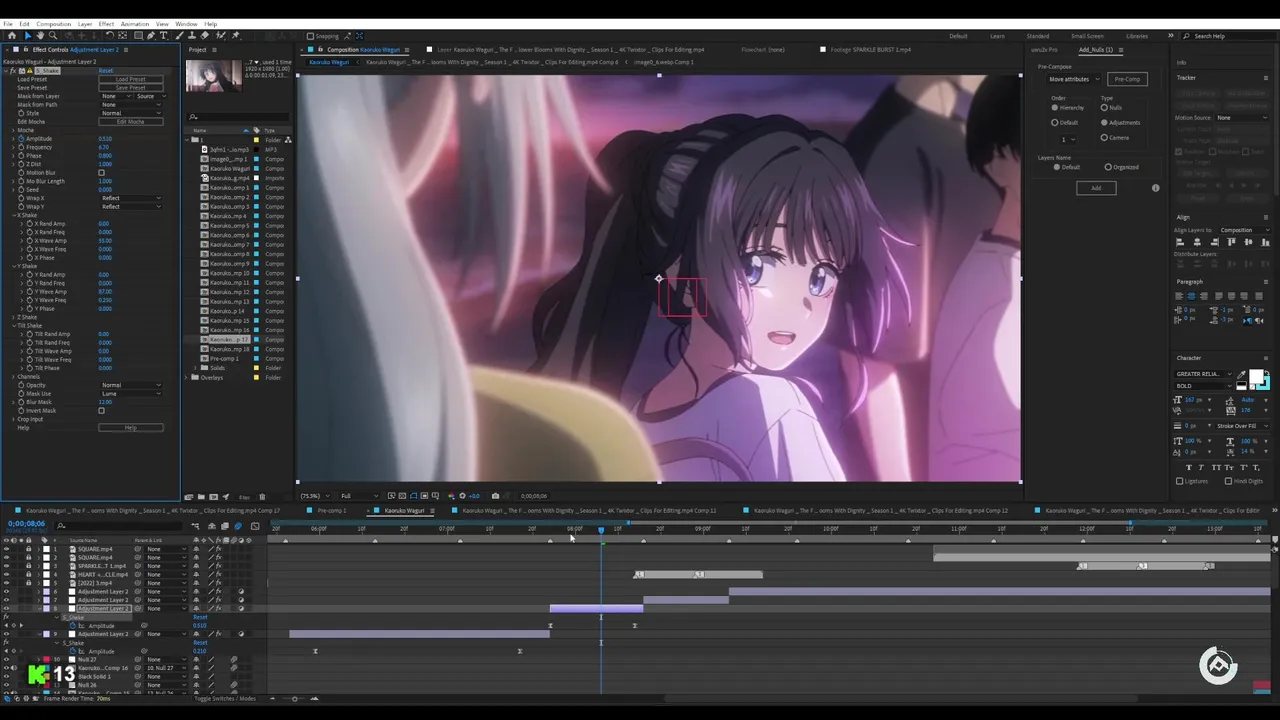The width and height of the screenshot is (1280, 720).
Task: Click the Pre-Comp button
Action: tap(1127, 79)
